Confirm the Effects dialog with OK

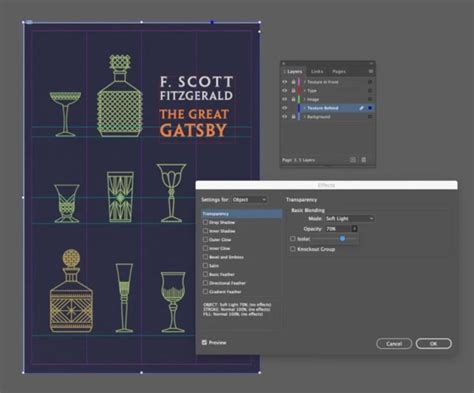point(434,343)
